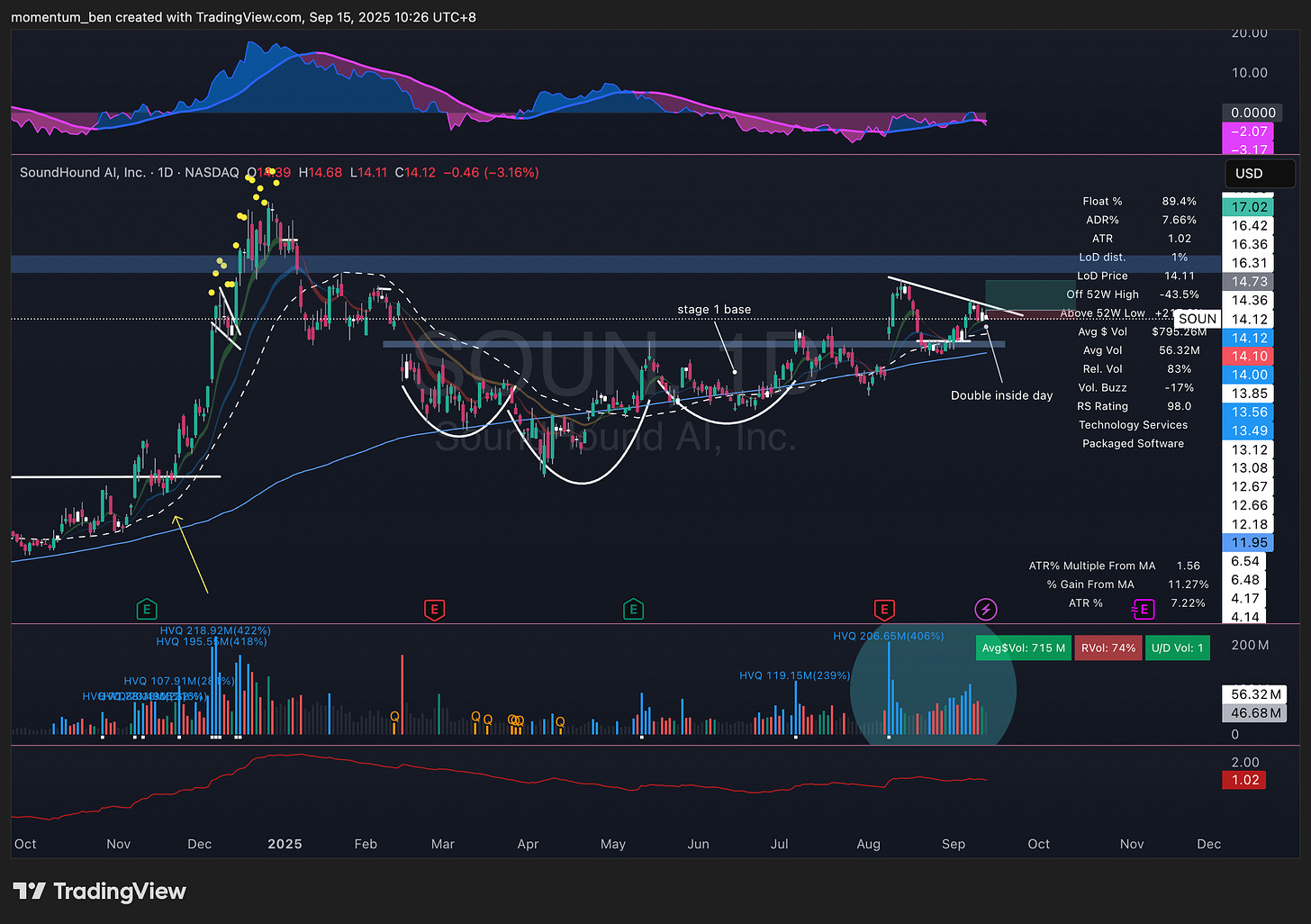Click the red earnings marker near February
The width and height of the screenshot is (1311, 924).
434,610
